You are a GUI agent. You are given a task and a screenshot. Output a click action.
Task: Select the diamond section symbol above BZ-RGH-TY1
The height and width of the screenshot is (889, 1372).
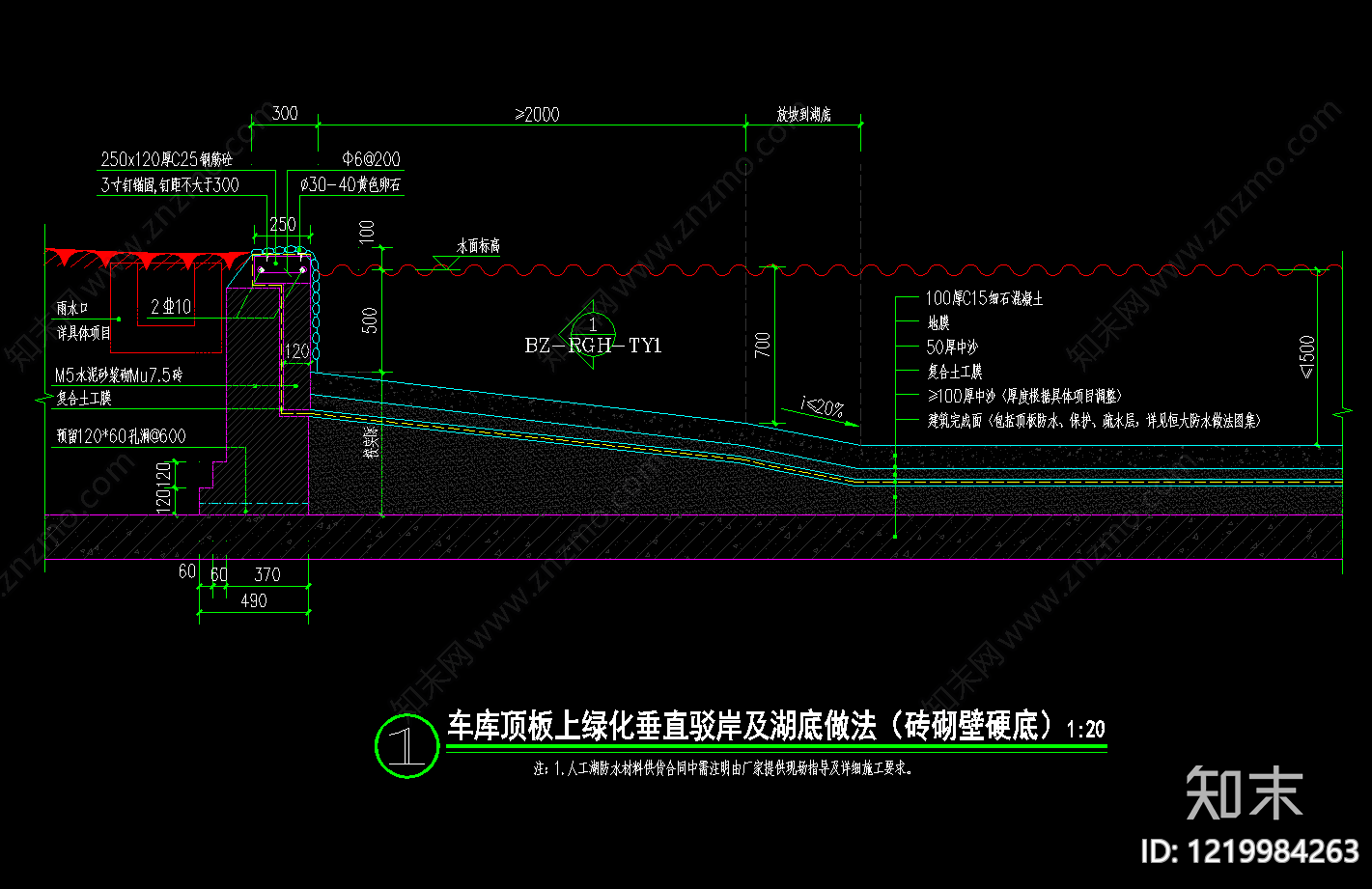tap(592, 326)
